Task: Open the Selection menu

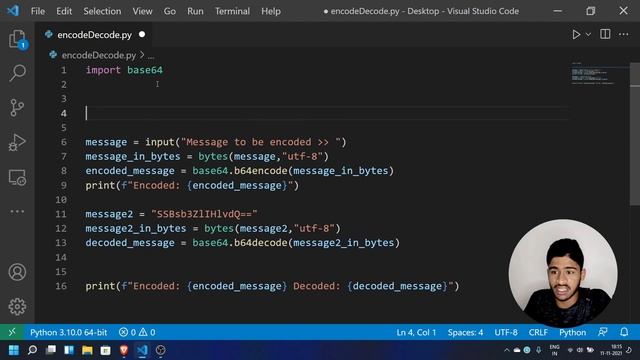Action: (102, 11)
